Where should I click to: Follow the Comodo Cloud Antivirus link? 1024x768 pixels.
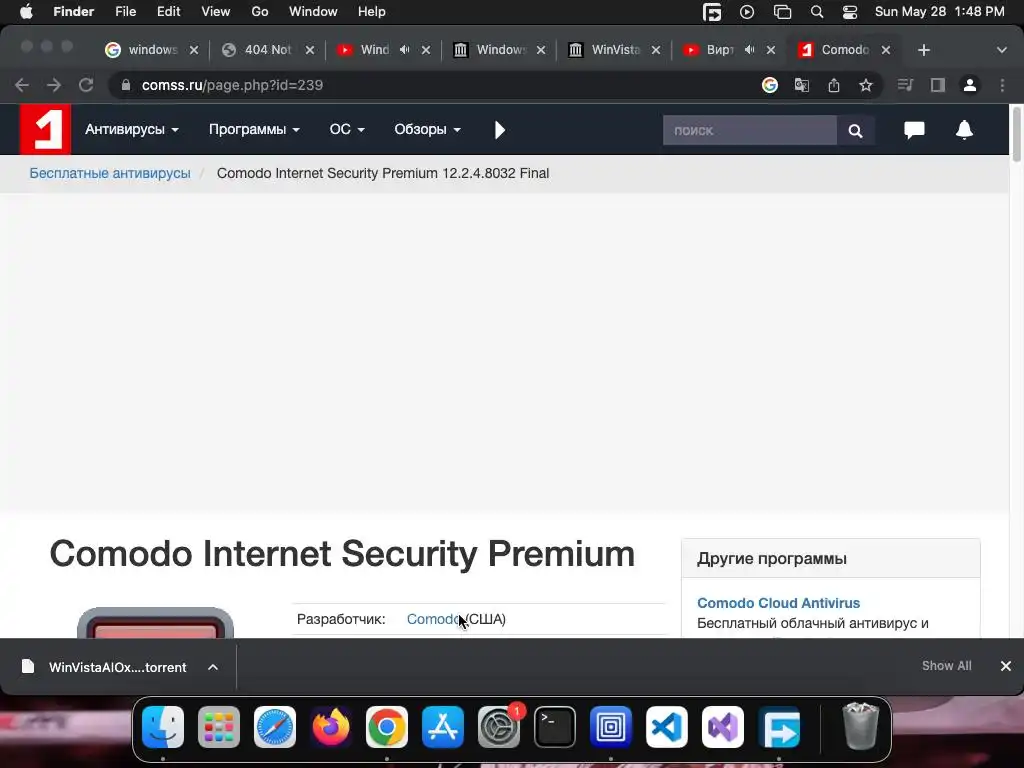click(778, 603)
